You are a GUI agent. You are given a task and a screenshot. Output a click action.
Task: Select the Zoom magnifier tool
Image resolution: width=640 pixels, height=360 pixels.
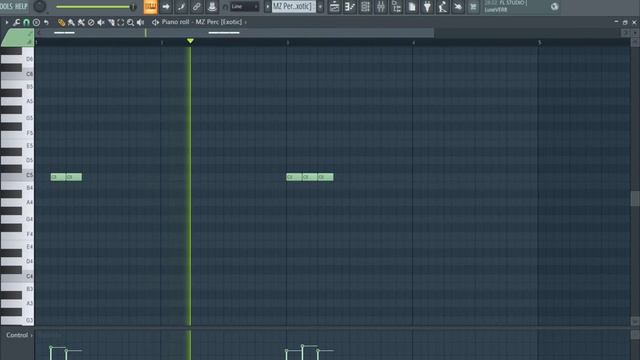(x=131, y=22)
